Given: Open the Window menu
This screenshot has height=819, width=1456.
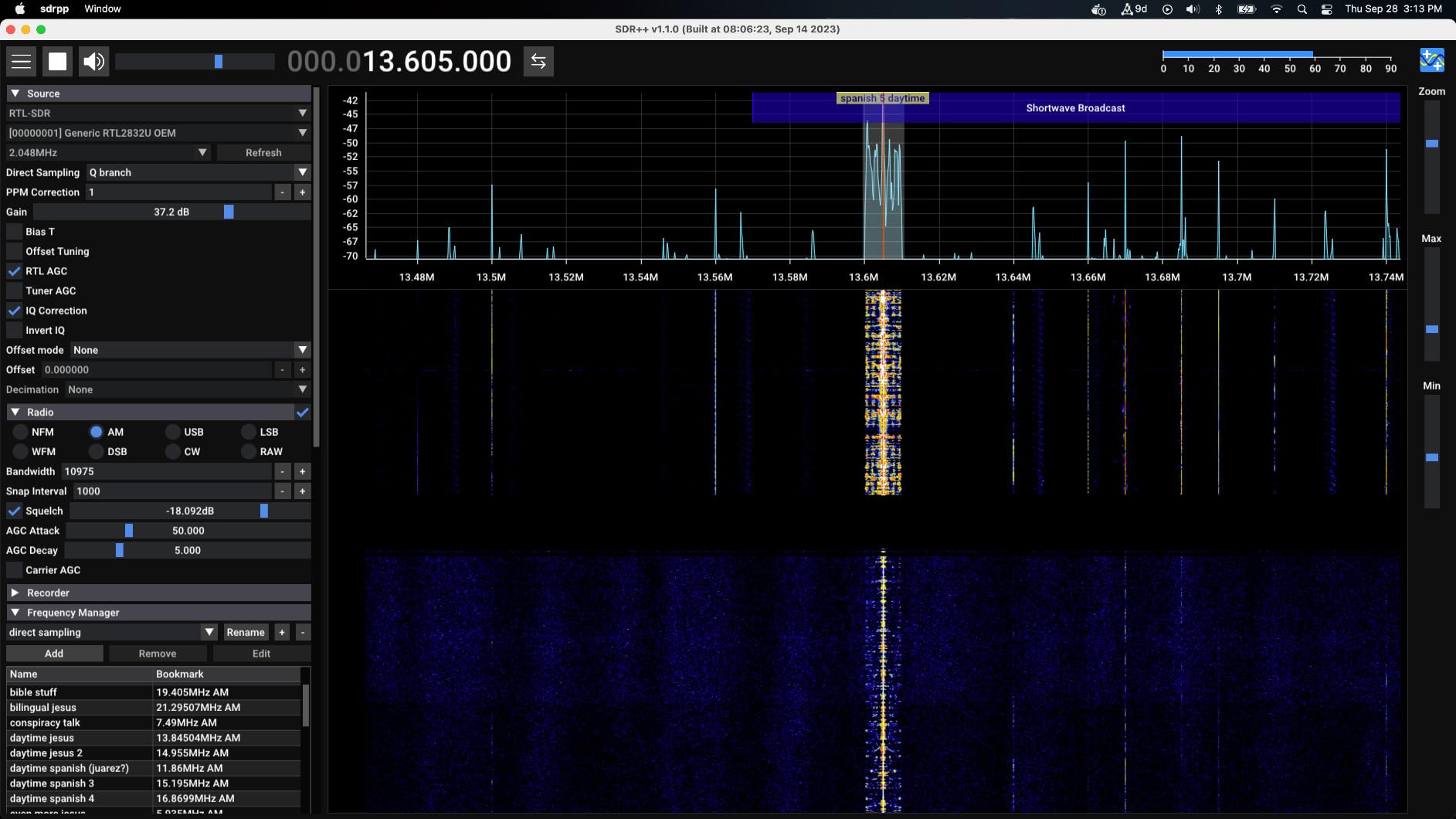Looking at the screenshot, I should [x=102, y=9].
